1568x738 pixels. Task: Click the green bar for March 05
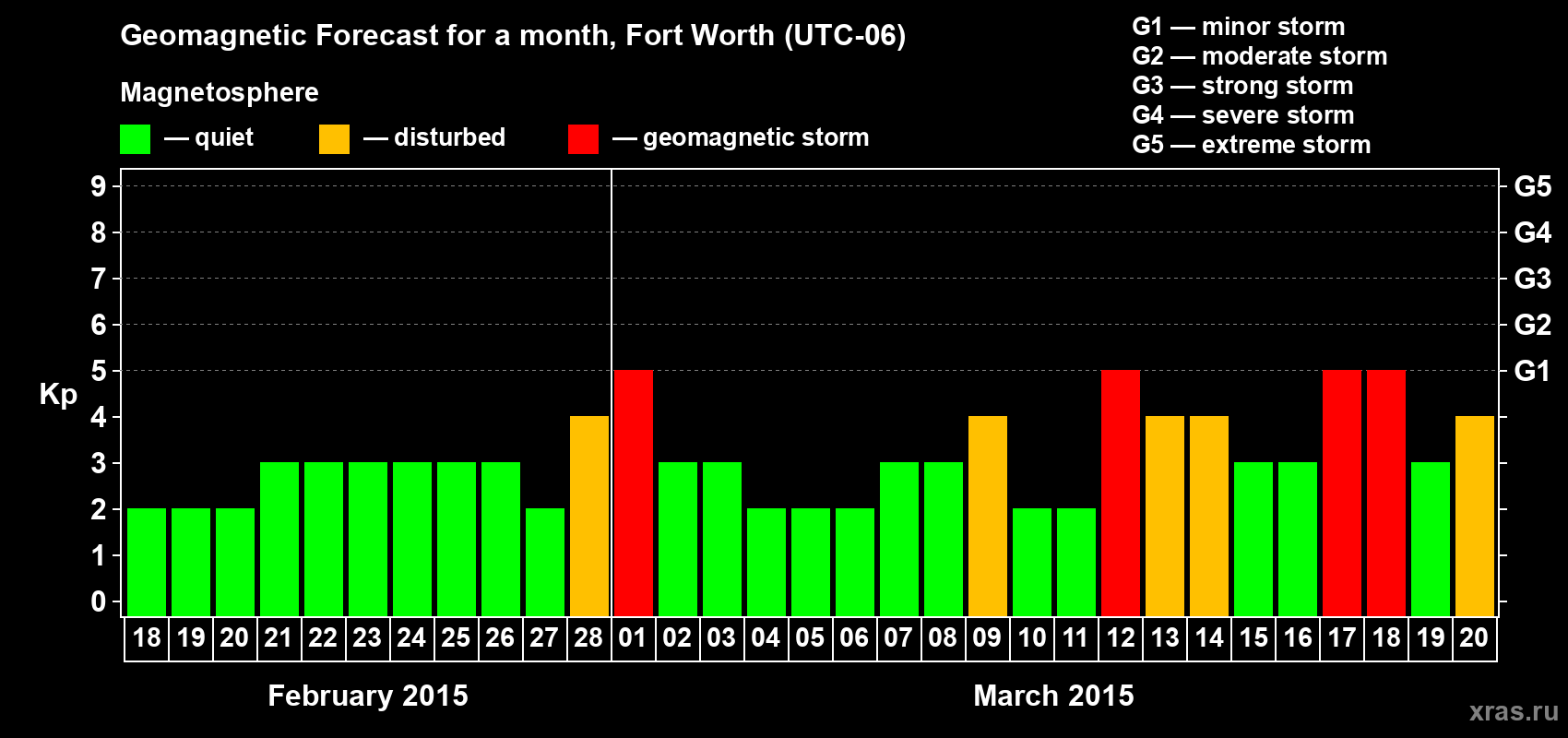click(811, 562)
